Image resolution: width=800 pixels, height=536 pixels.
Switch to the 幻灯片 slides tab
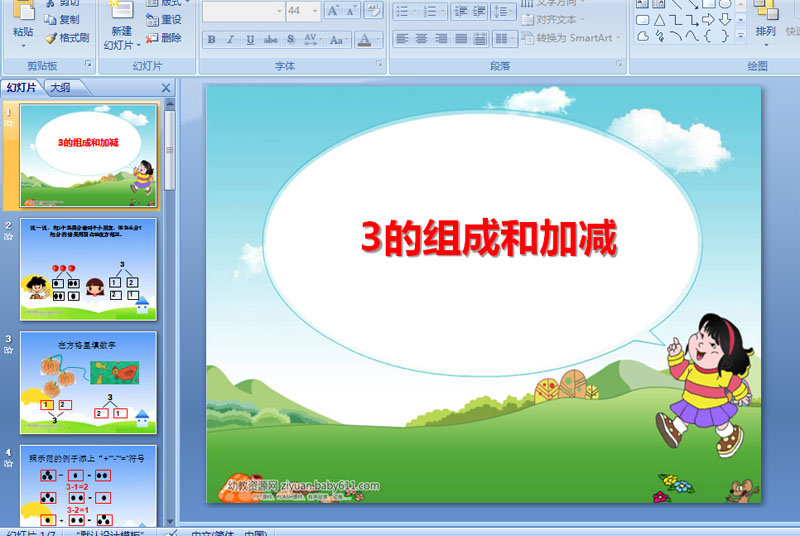coord(21,87)
